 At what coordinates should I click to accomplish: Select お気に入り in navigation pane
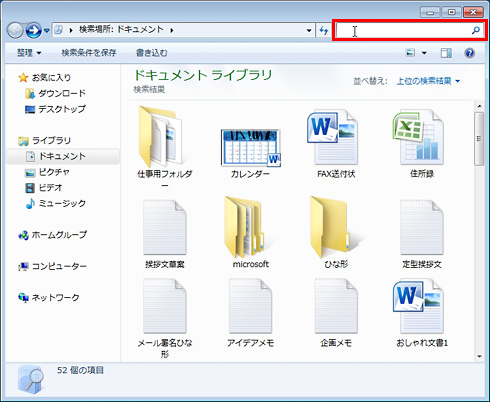tap(45, 78)
